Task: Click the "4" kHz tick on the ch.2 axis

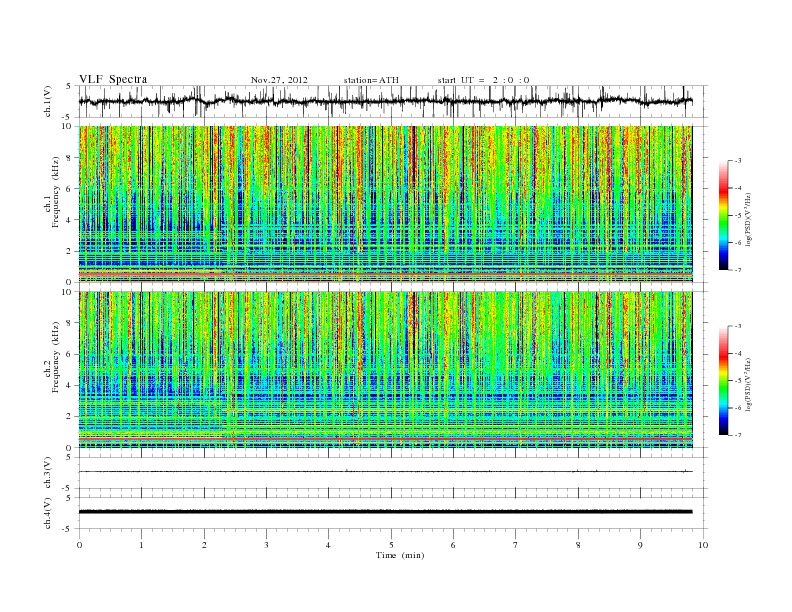Action: pyautogui.click(x=69, y=385)
